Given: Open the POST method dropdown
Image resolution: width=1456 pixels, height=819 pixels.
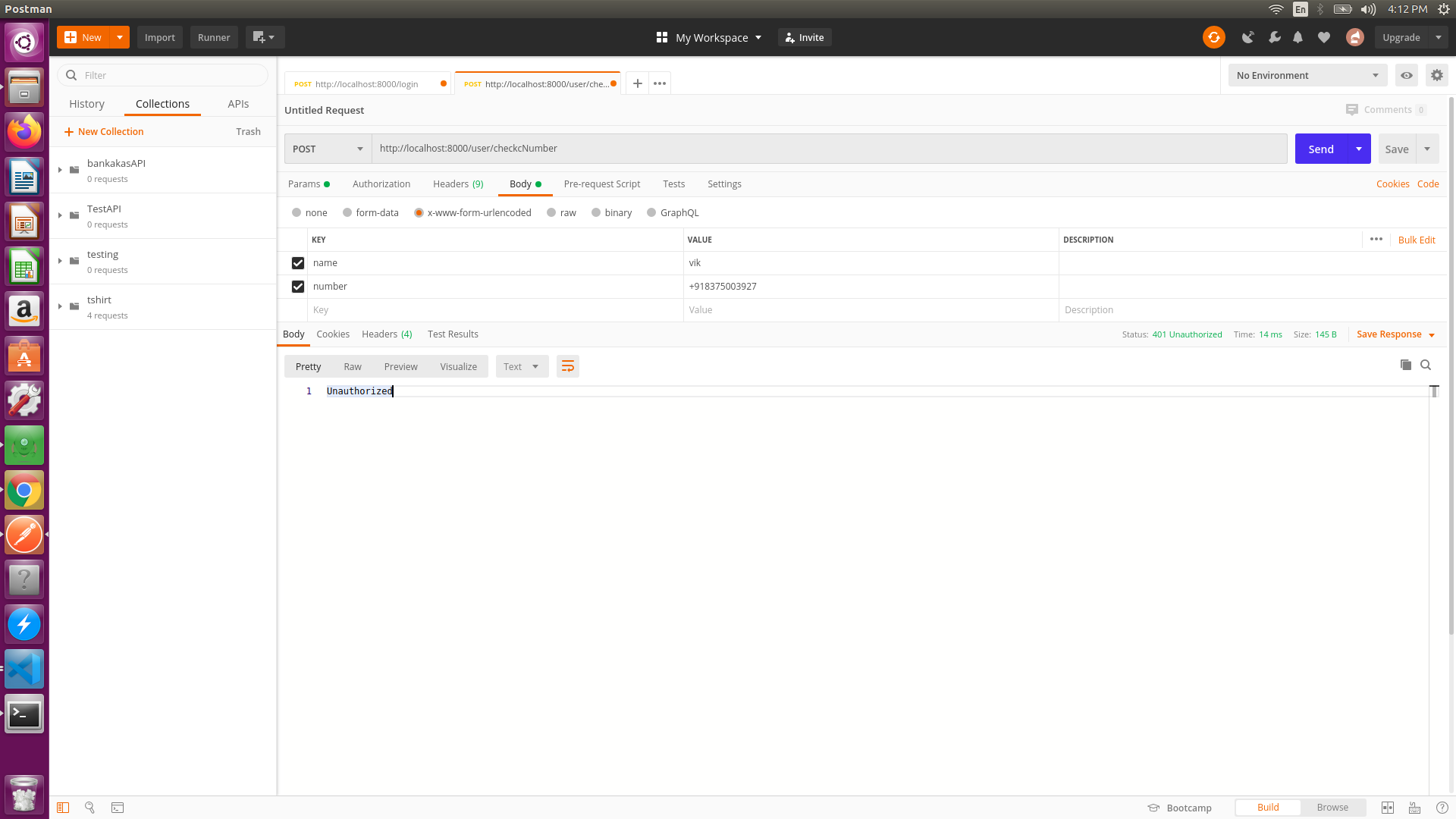Looking at the screenshot, I should click(328, 149).
